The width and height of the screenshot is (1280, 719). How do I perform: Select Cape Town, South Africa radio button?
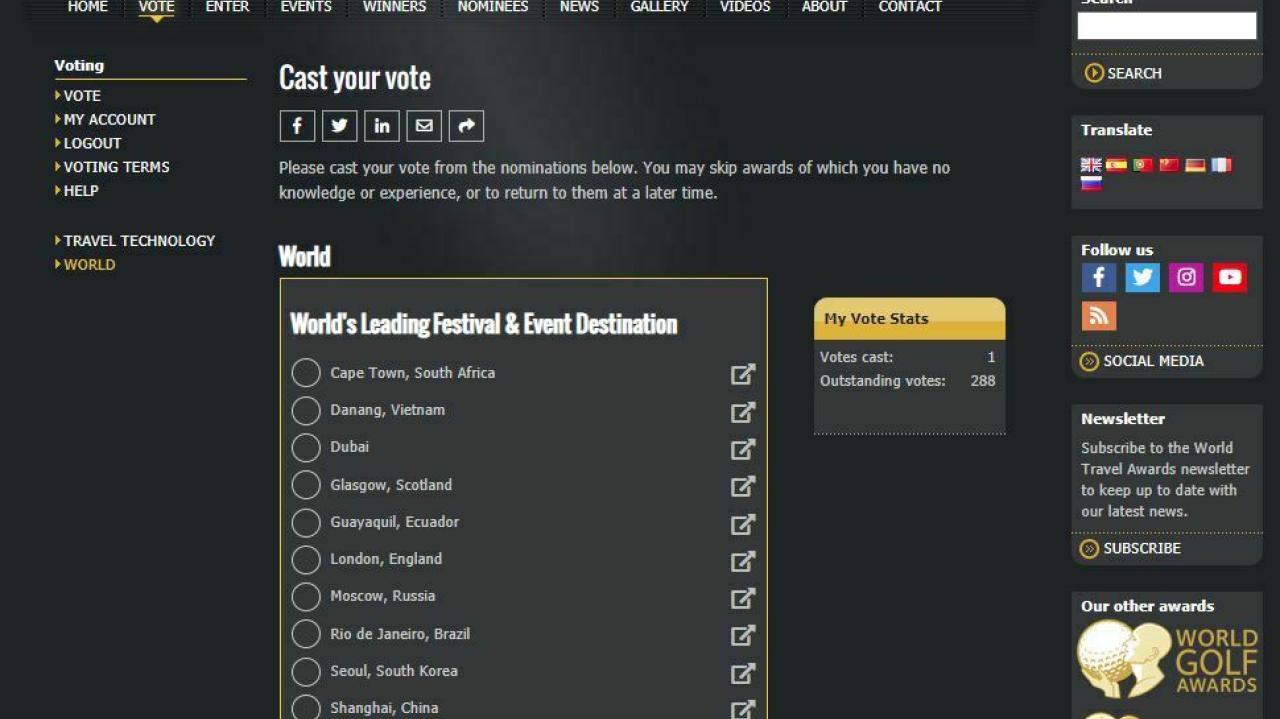[x=306, y=373]
